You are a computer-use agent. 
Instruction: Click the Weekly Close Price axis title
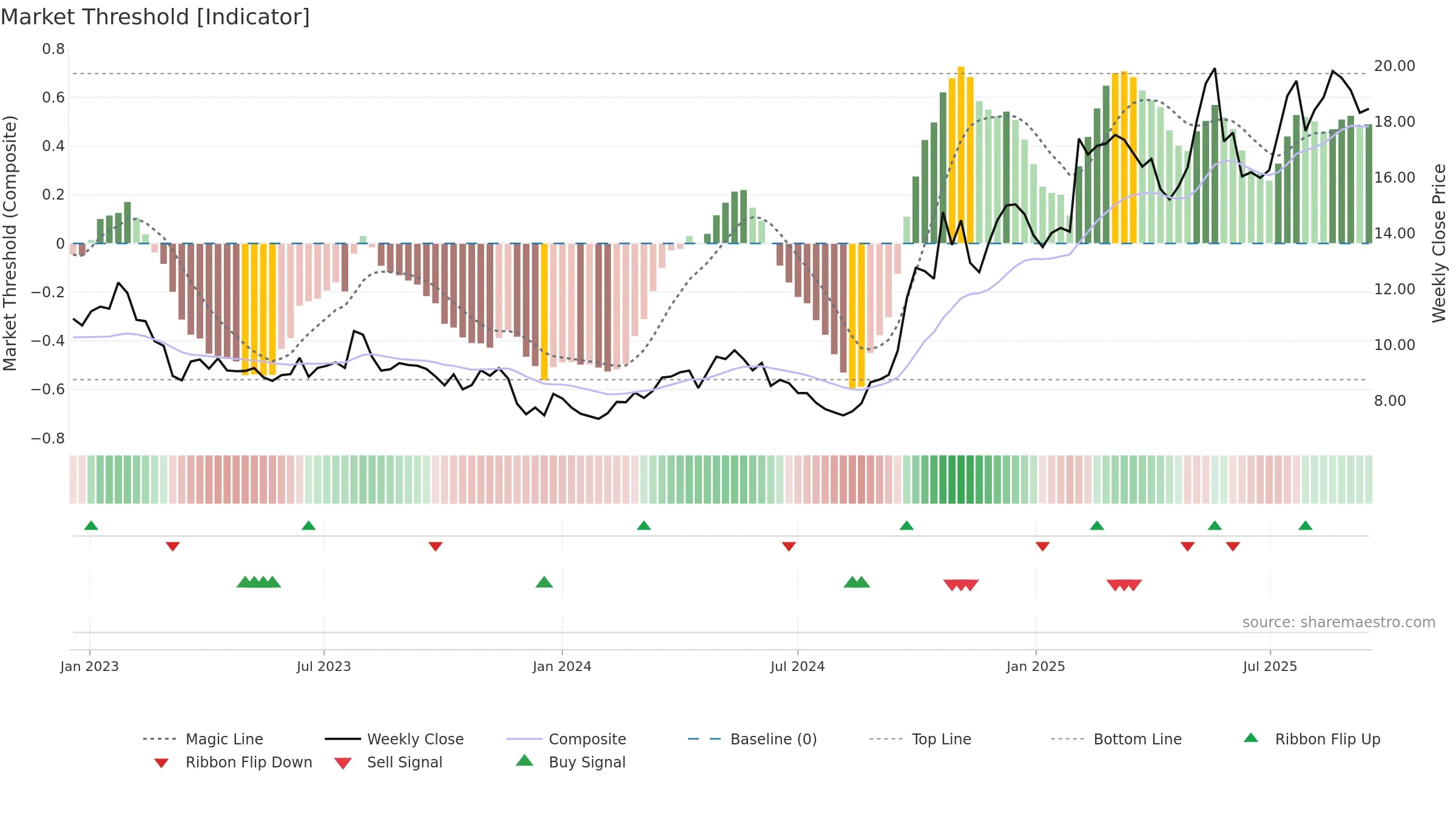tap(1439, 243)
